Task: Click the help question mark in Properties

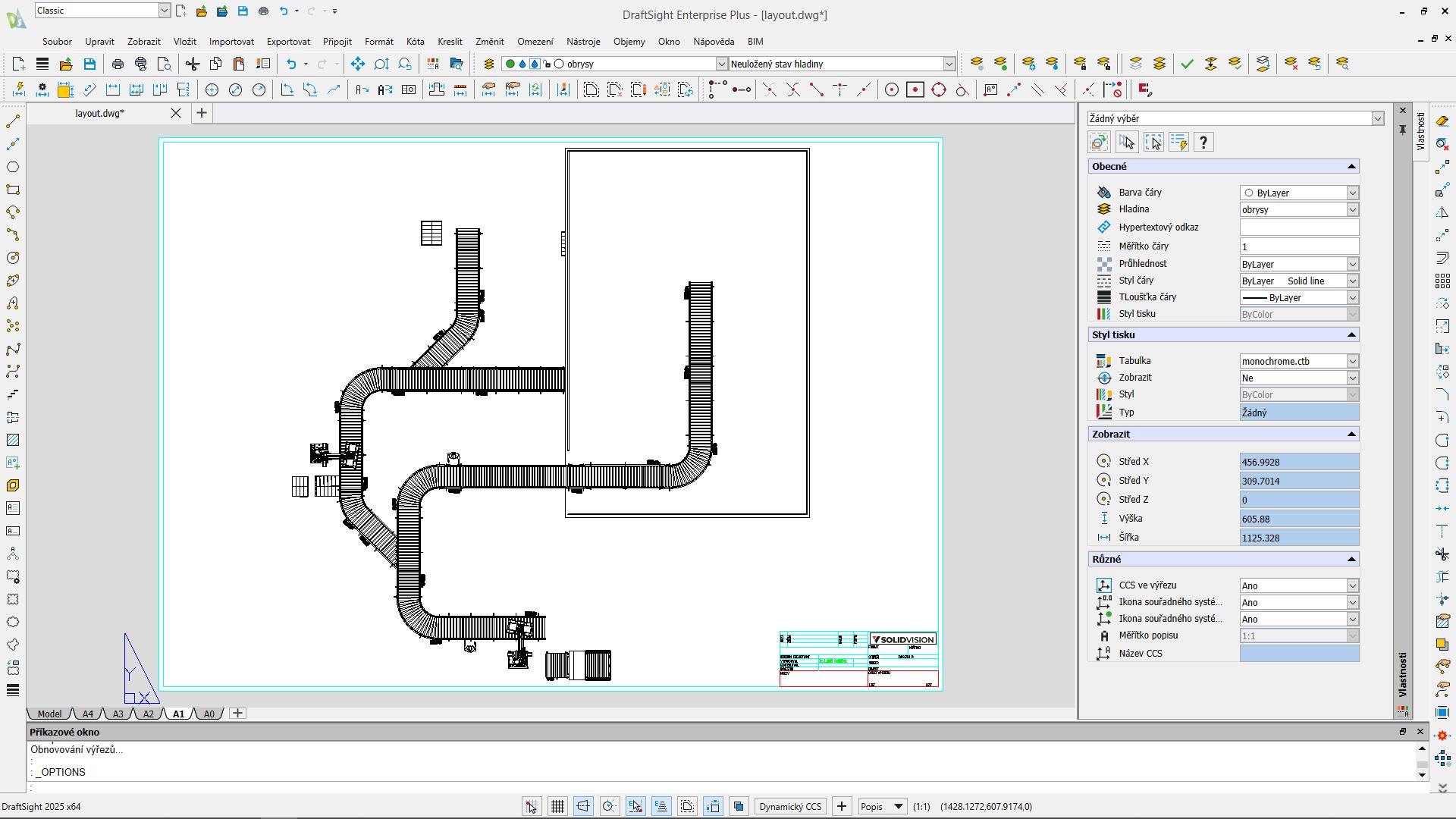Action: [1203, 143]
